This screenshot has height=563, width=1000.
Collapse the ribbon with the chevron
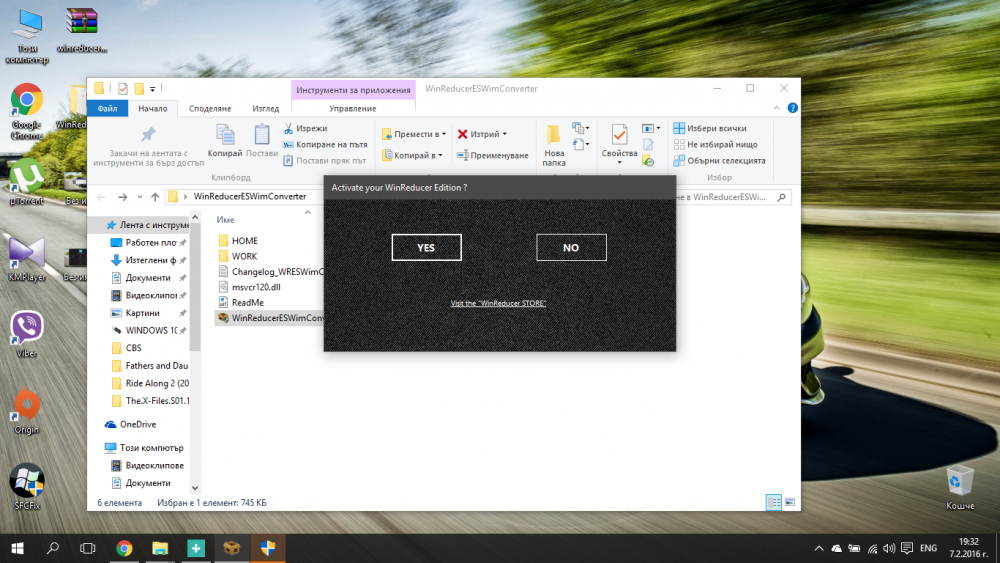pyautogui.click(x=776, y=108)
